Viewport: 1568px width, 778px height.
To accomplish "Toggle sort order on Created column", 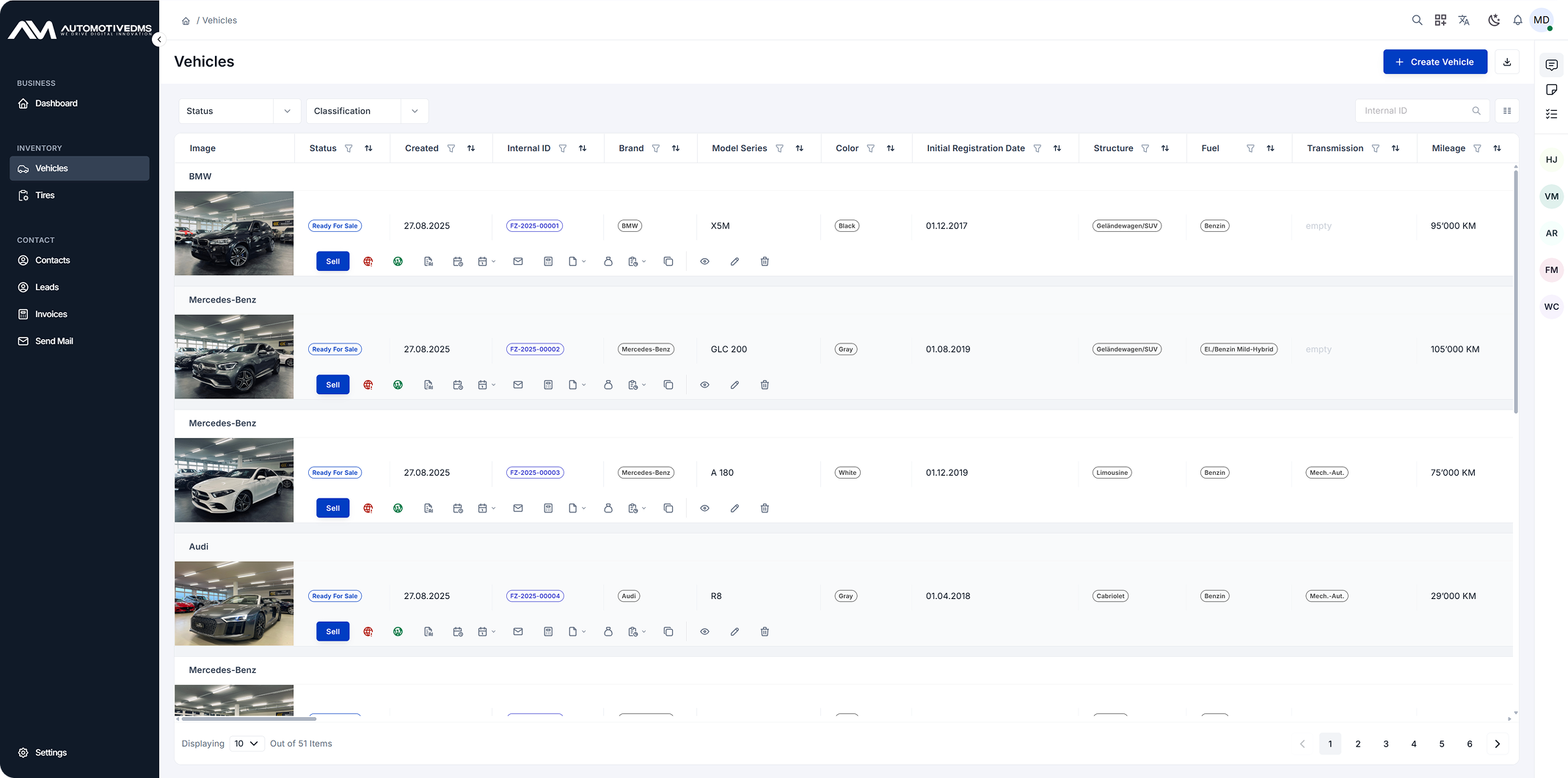I will [471, 148].
